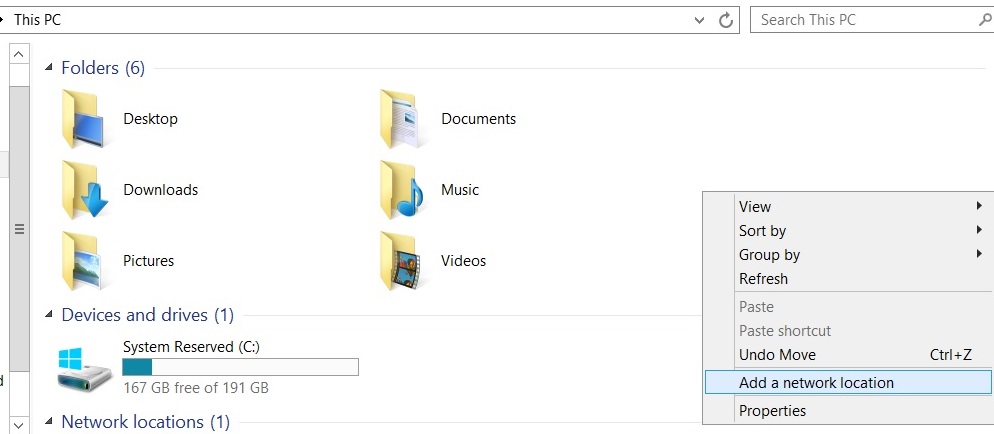Click the Devices and drives (1) header
The height and width of the screenshot is (434, 994).
pyautogui.click(x=148, y=315)
